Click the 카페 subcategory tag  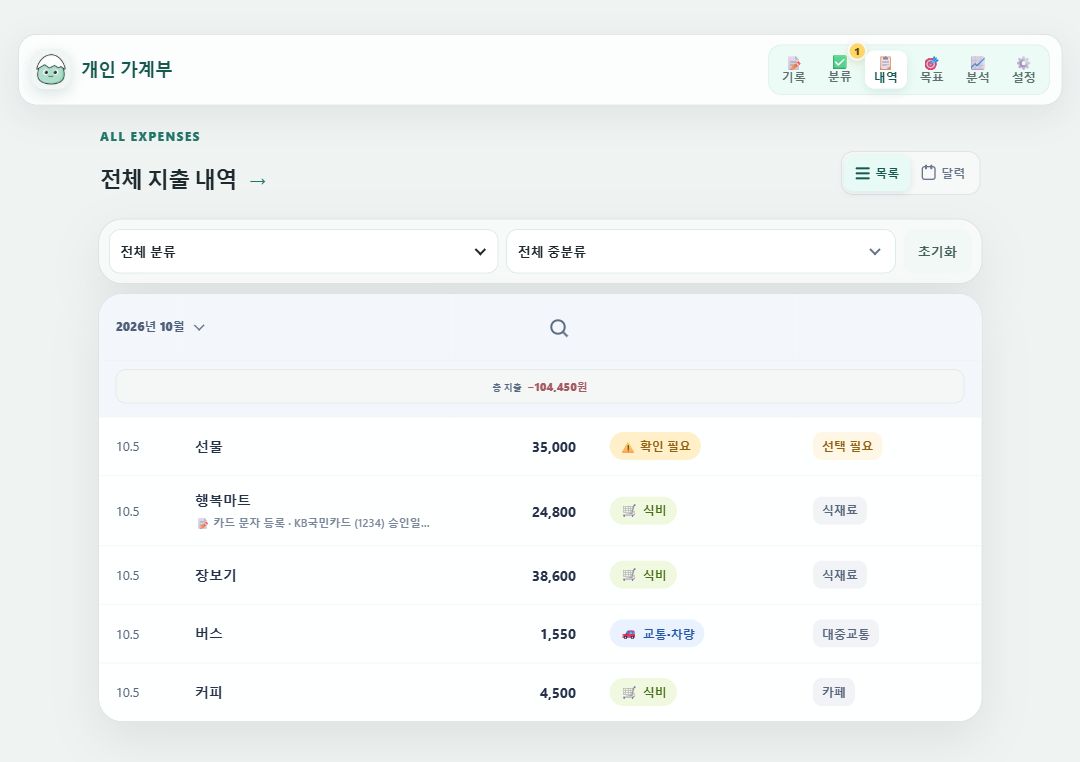[834, 692]
